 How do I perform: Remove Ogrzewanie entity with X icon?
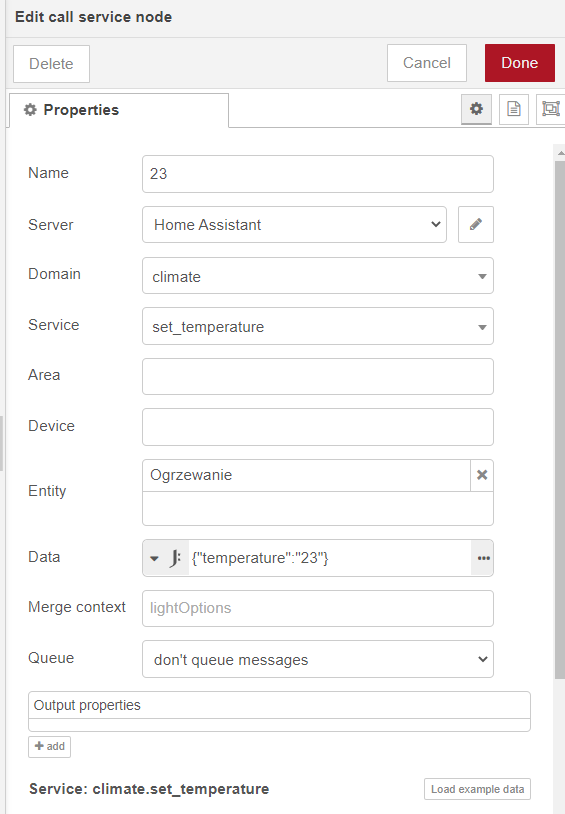click(x=482, y=475)
